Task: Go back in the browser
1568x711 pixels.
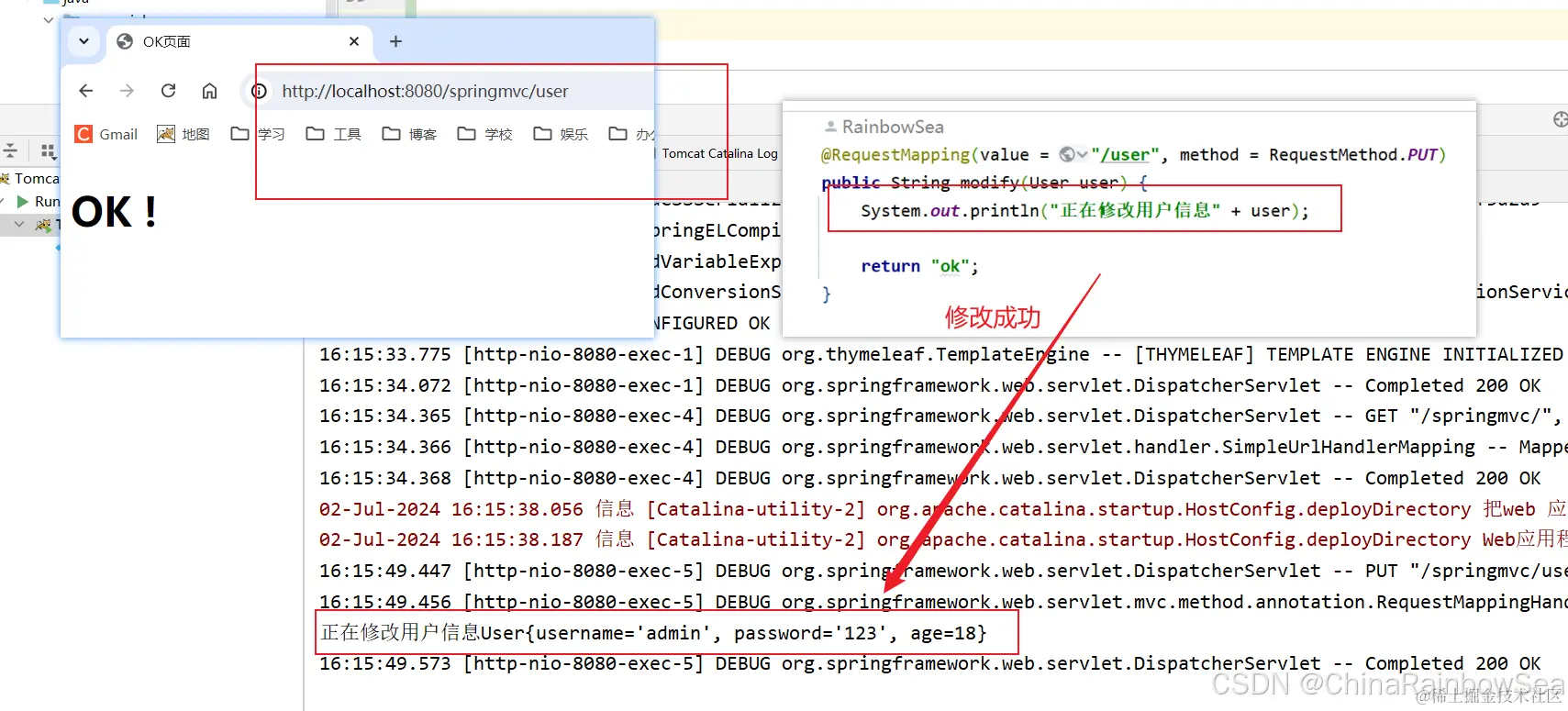Action: point(86,91)
